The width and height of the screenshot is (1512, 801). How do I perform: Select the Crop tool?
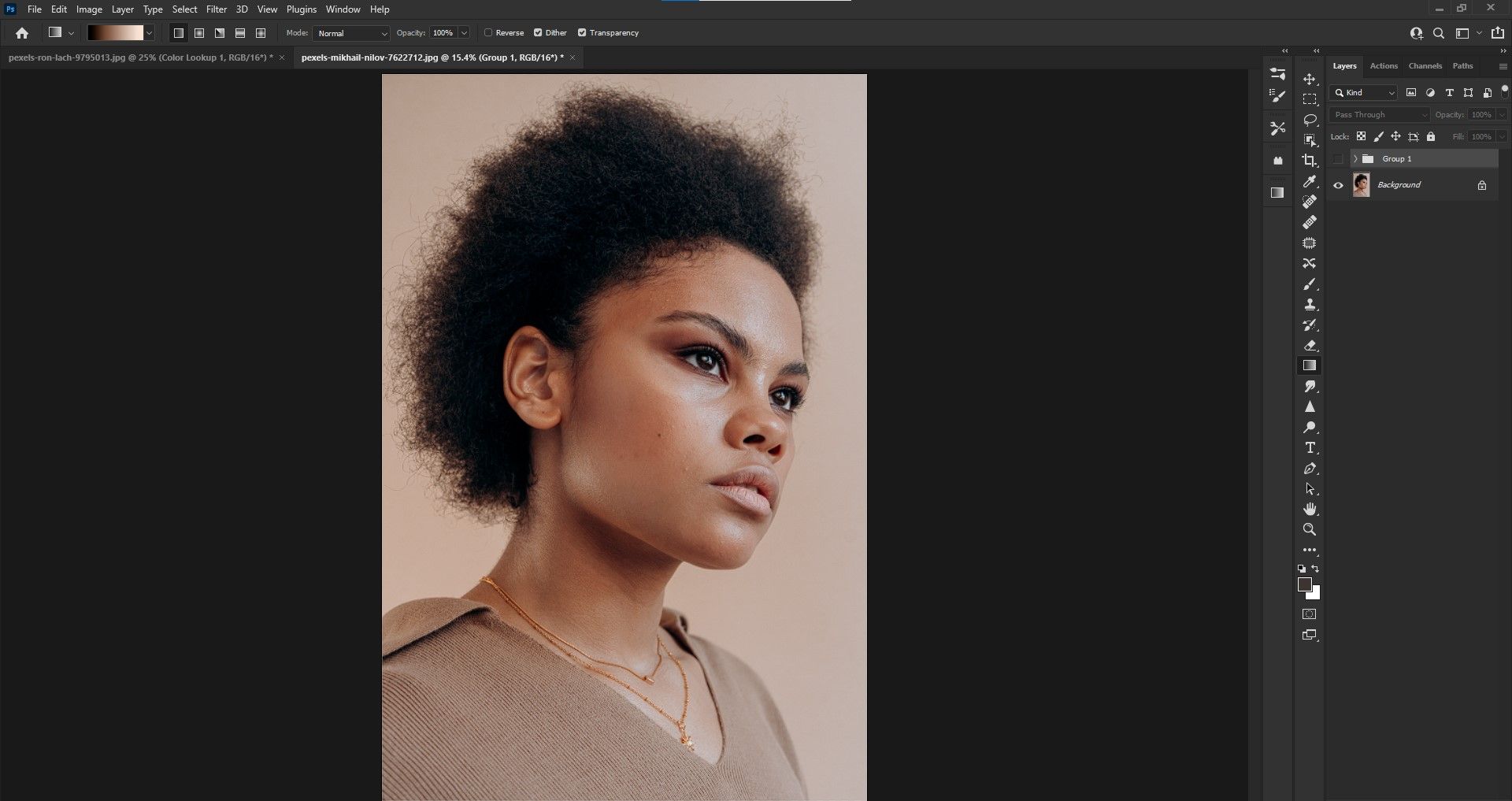1310,161
